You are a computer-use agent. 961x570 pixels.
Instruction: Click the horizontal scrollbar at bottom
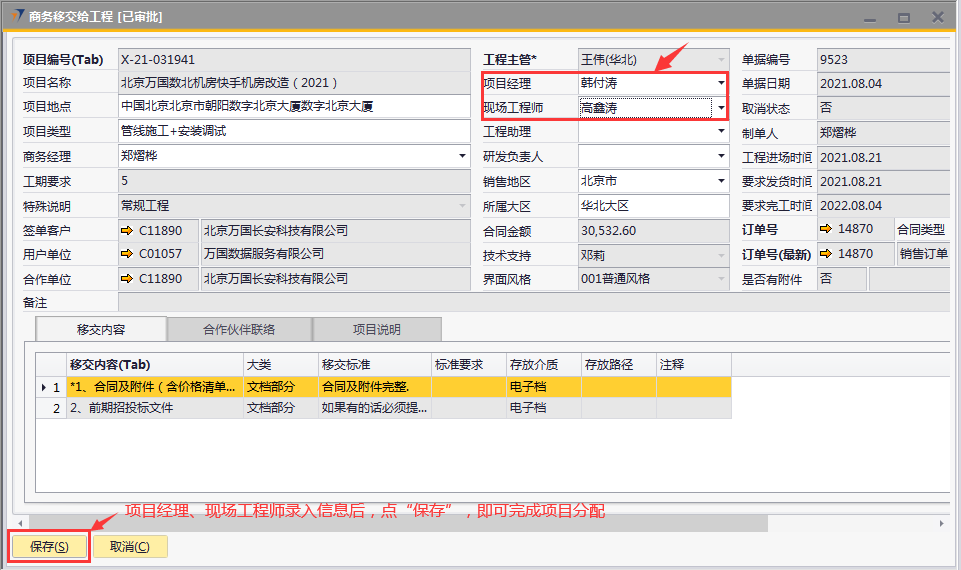click(x=400, y=523)
